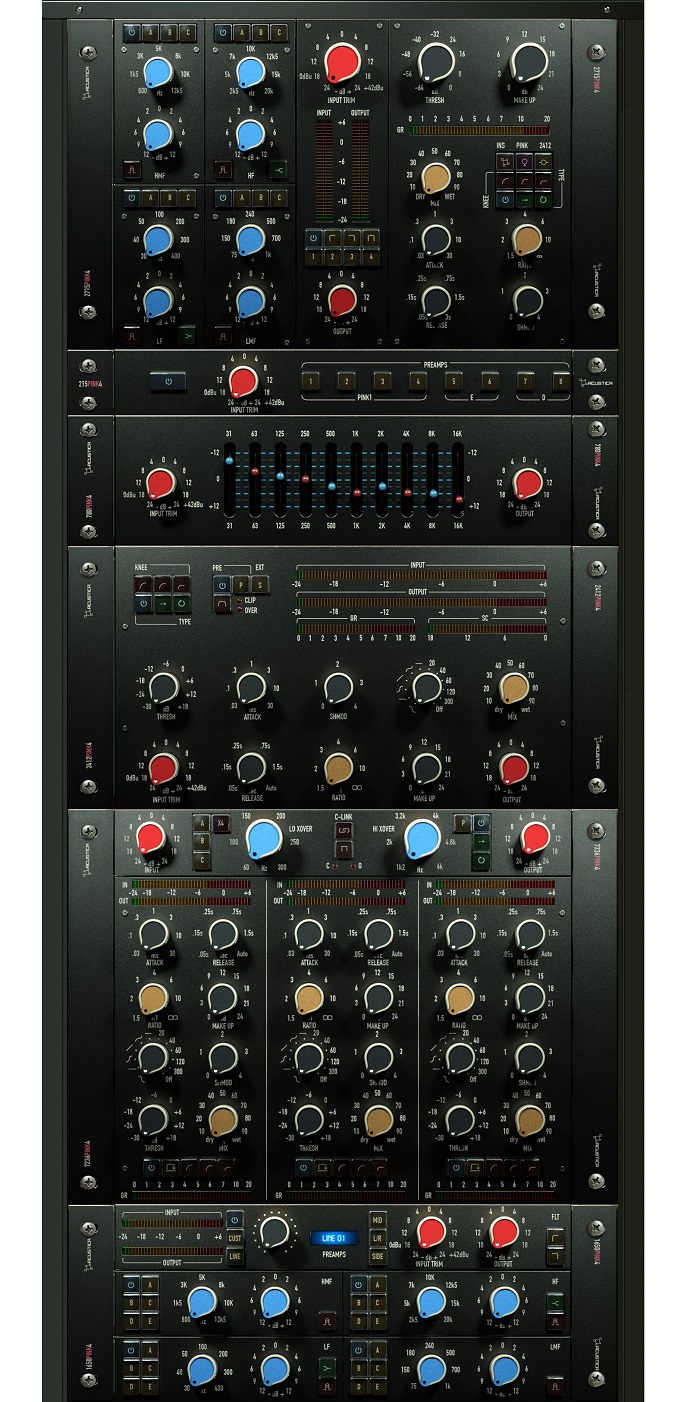This screenshot has height=1402, width=690.
Task: Select the arrow TYPE icon in 2715 compressor
Action: pos(523,199)
